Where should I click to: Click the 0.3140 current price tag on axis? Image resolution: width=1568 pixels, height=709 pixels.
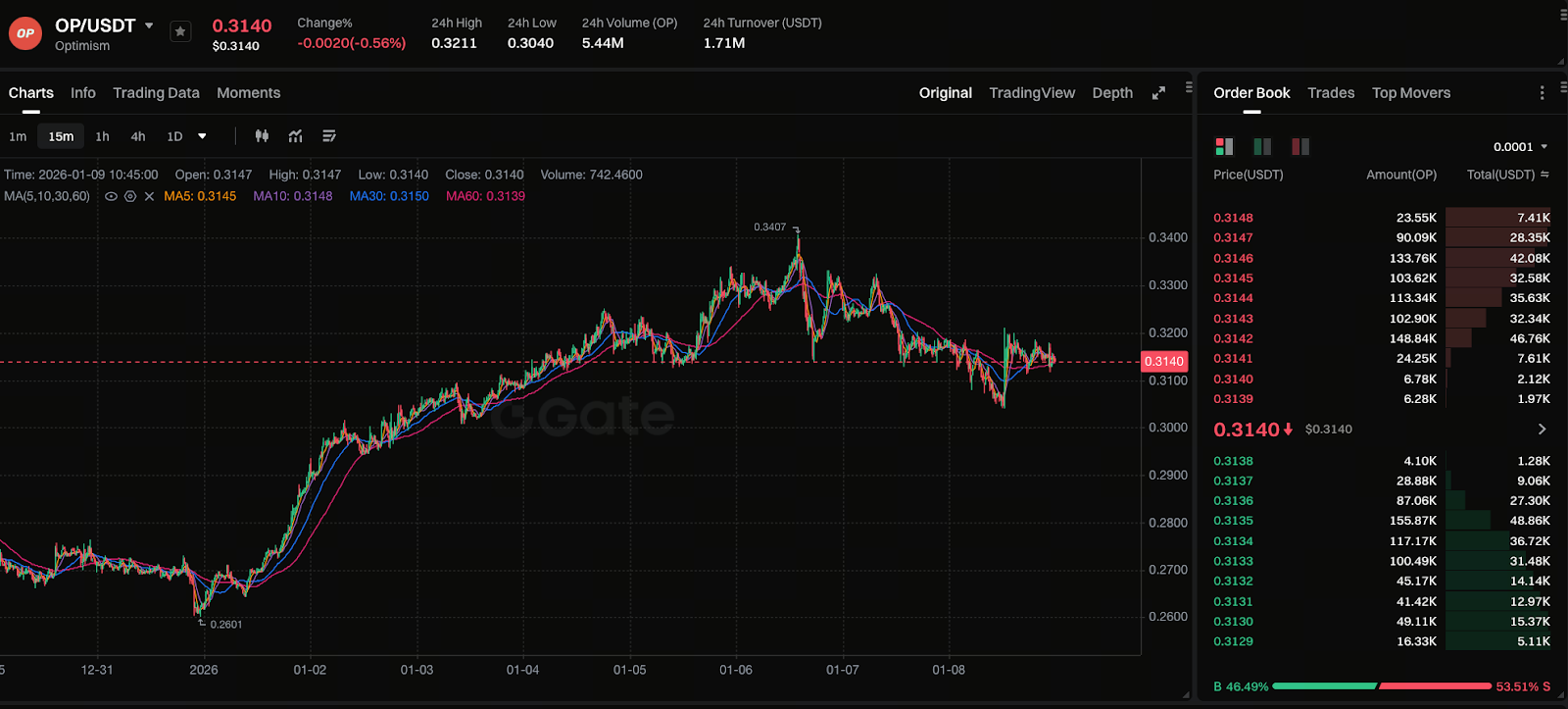pos(1164,362)
